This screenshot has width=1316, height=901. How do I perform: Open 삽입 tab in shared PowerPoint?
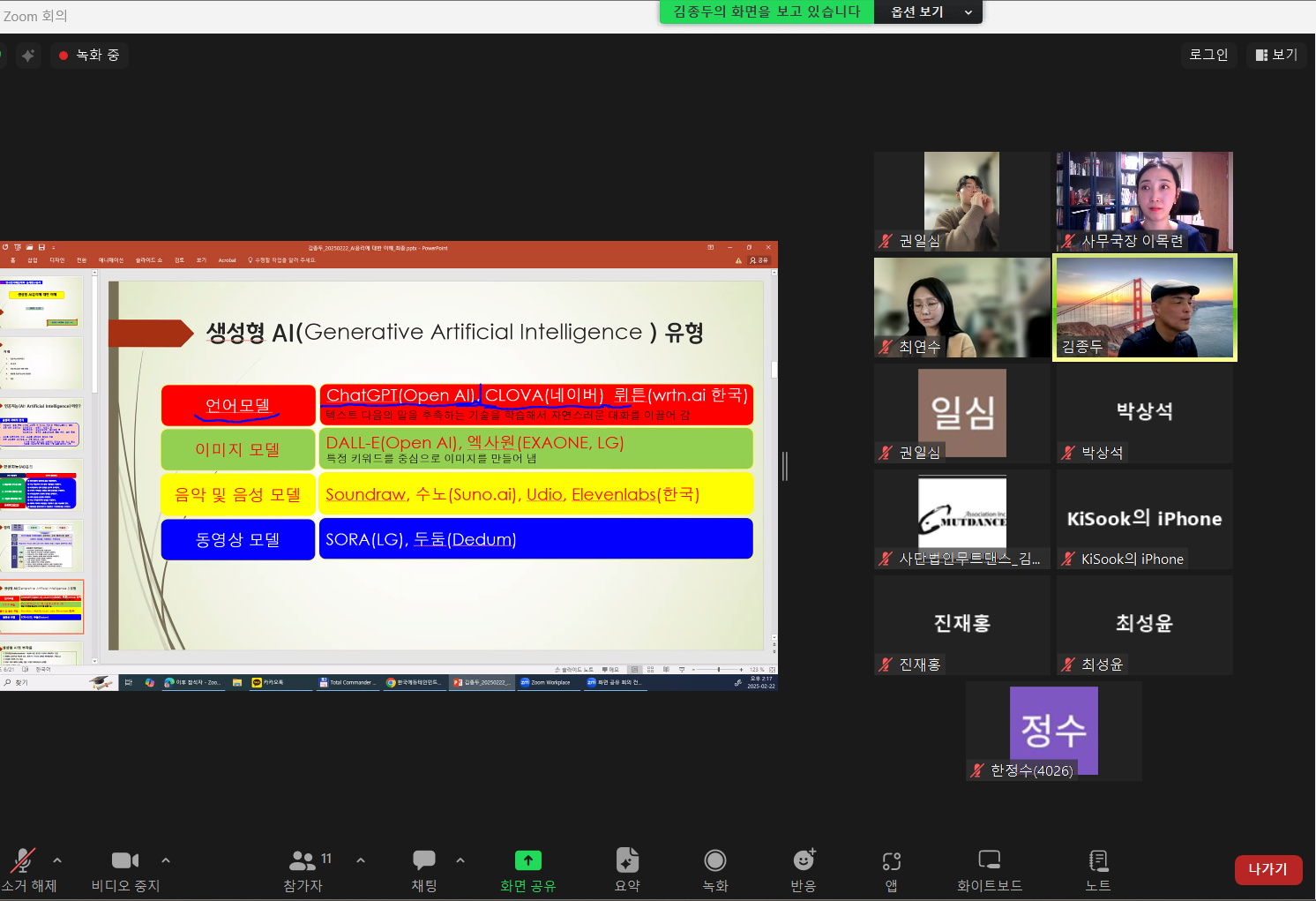click(33, 260)
